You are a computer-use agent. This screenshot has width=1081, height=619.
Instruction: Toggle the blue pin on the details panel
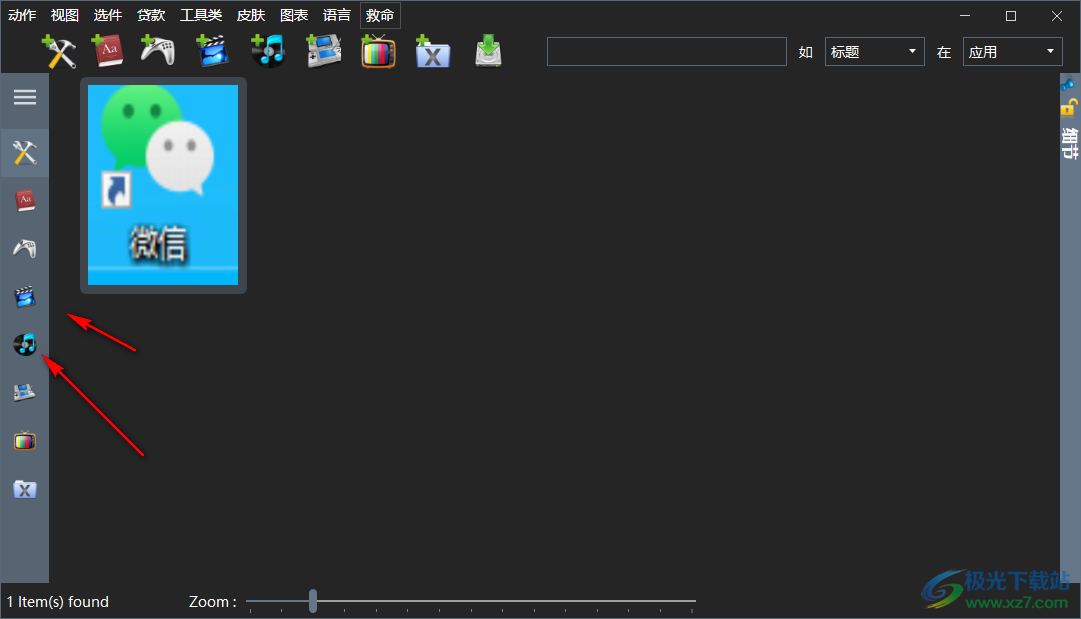[1069, 86]
